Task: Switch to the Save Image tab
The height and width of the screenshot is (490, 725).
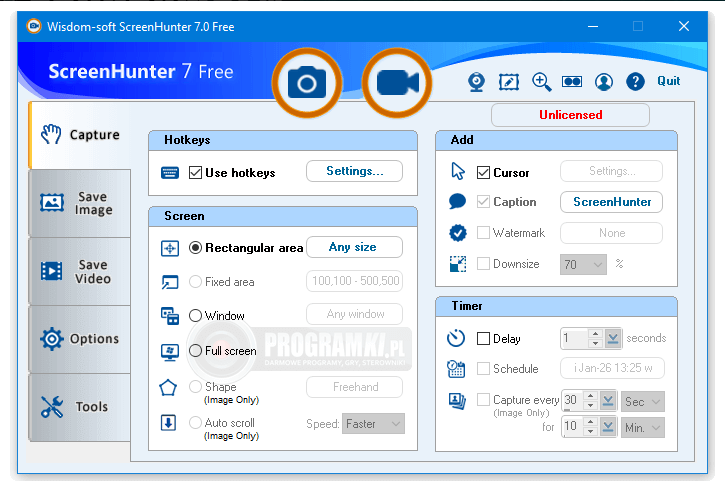Action: point(80,203)
